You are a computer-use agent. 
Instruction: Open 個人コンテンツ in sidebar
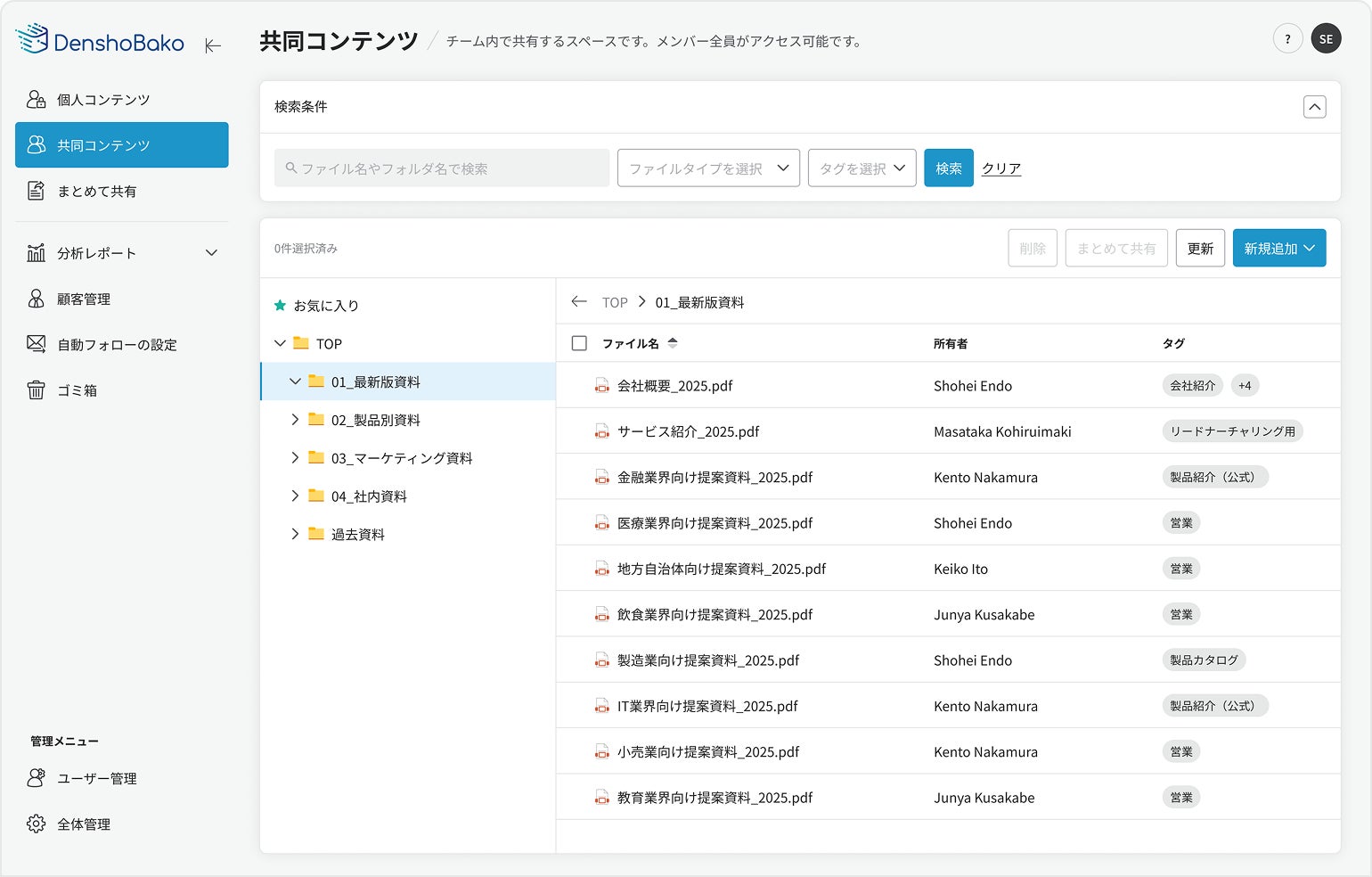(x=103, y=100)
